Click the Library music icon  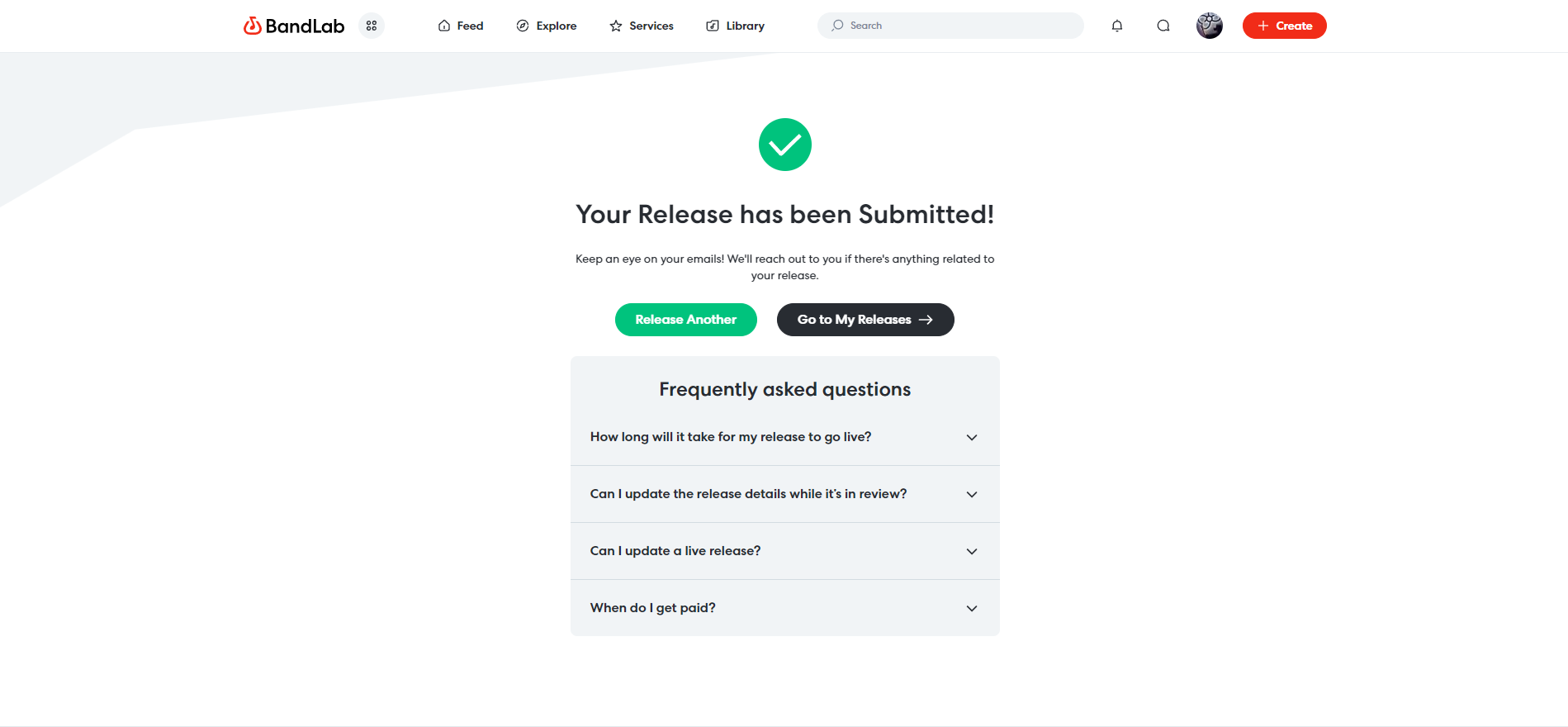point(713,26)
